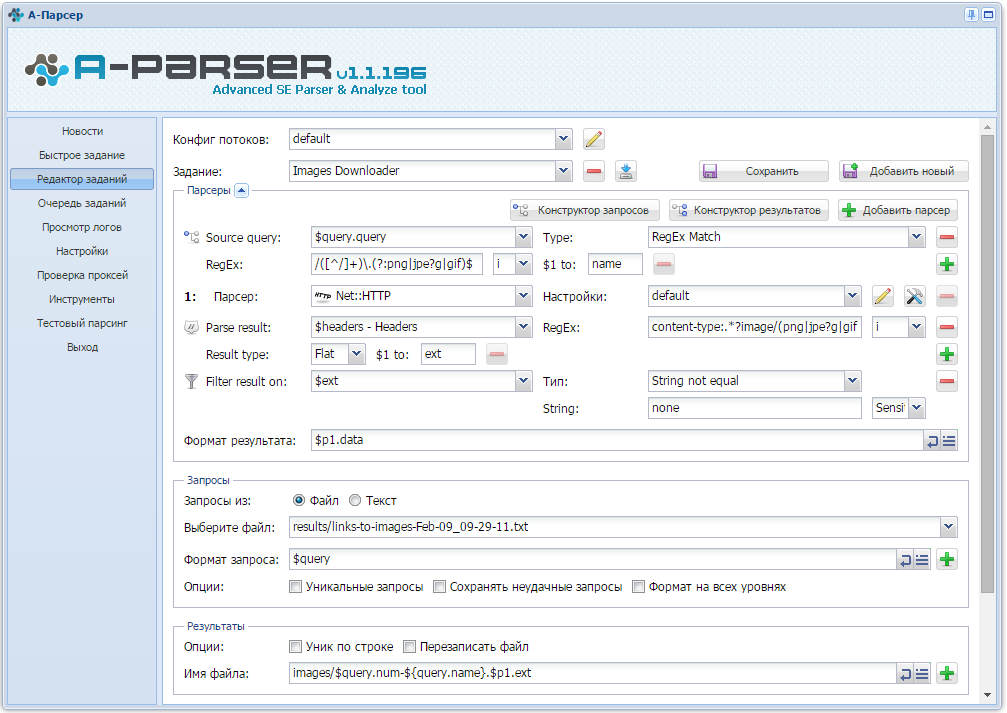The width and height of the screenshot is (1007, 713).
Task: Open the Конфиг потоков dropdown
Action: (x=563, y=139)
